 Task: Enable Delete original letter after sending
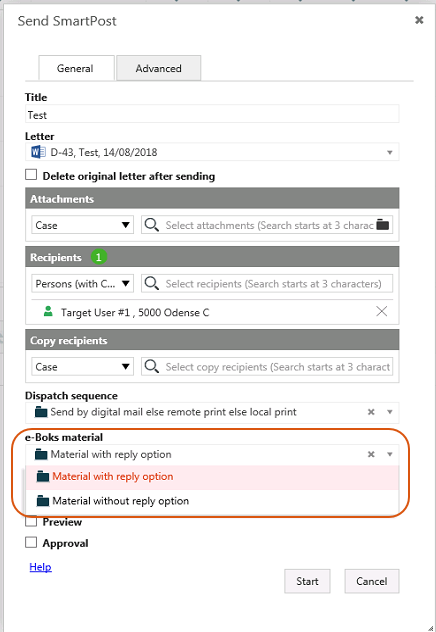click(x=31, y=175)
